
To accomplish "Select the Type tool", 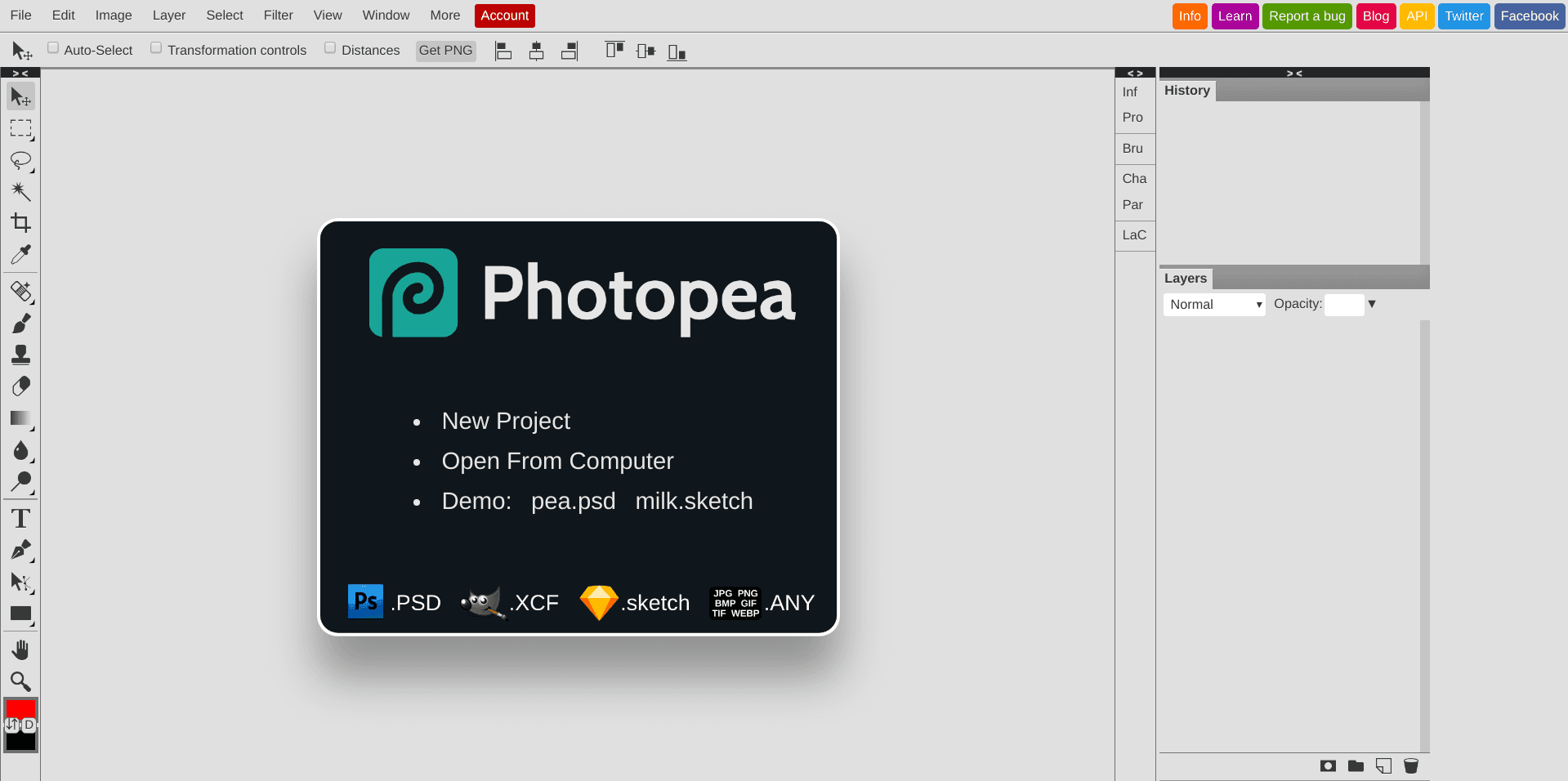I will coord(20,519).
